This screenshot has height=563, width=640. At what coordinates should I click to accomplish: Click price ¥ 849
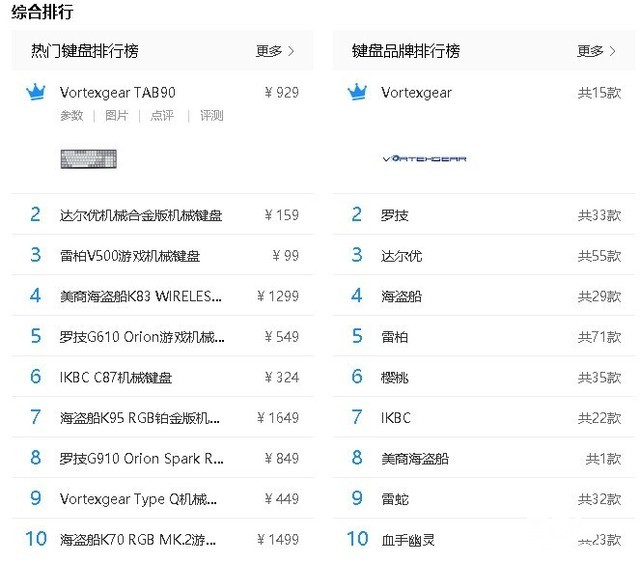(x=282, y=458)
